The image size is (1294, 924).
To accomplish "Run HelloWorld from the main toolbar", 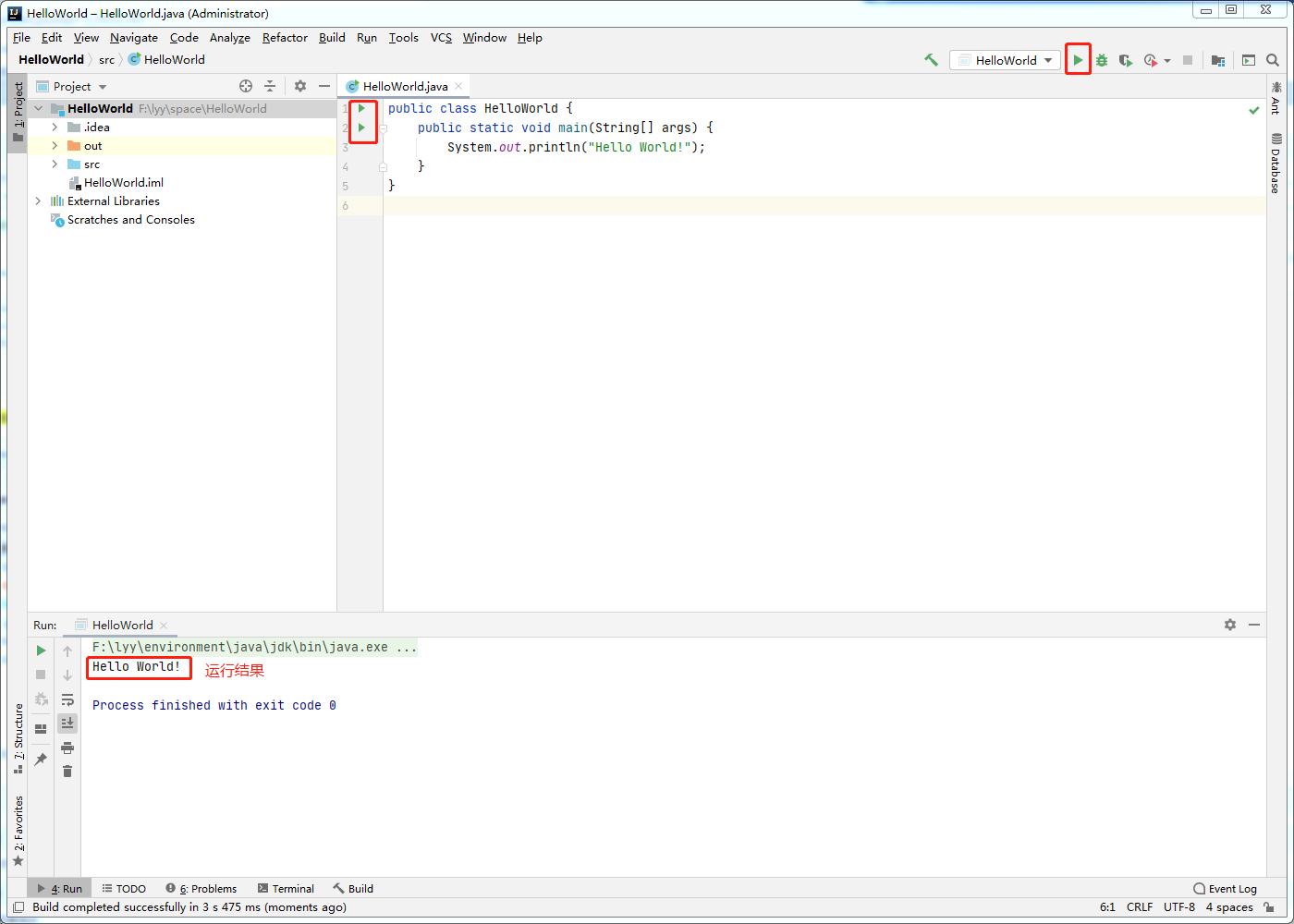I will point(1078,60).
